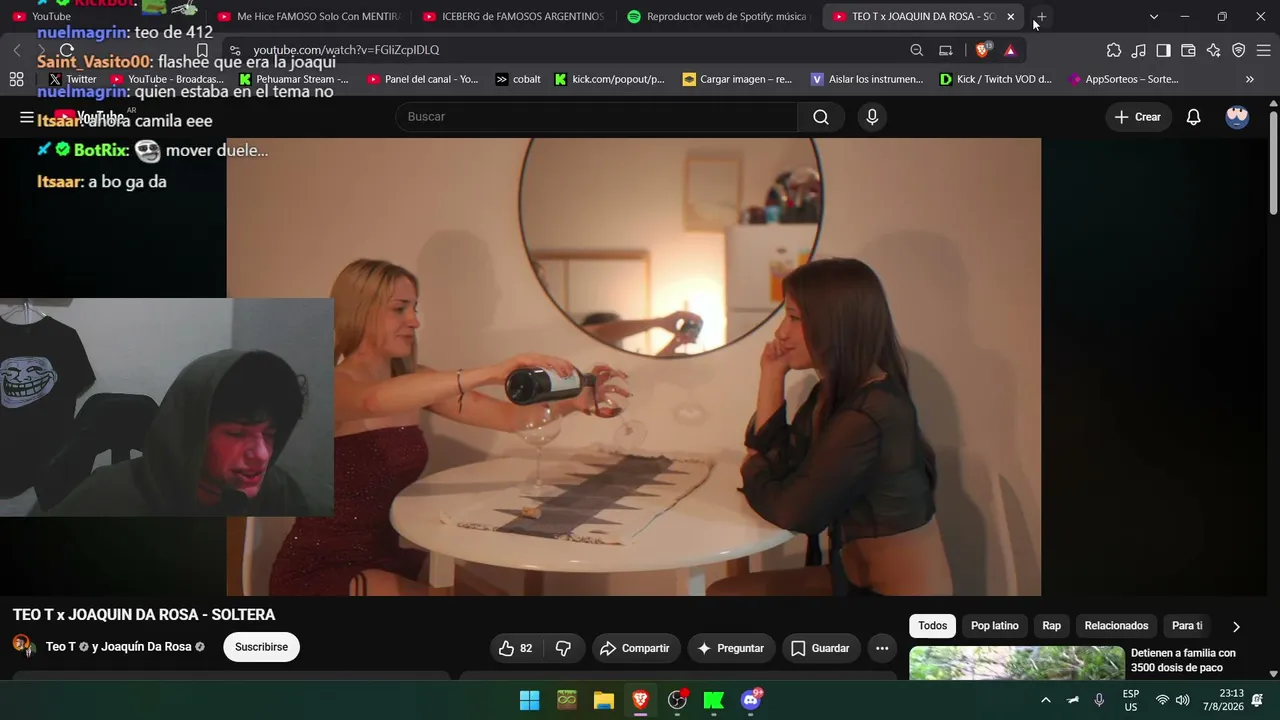Viewport: 1280px width, 720px height.
Task: Open the Brave browser taskbar icon
Action: pyautogui.click(x=640, y=700)
